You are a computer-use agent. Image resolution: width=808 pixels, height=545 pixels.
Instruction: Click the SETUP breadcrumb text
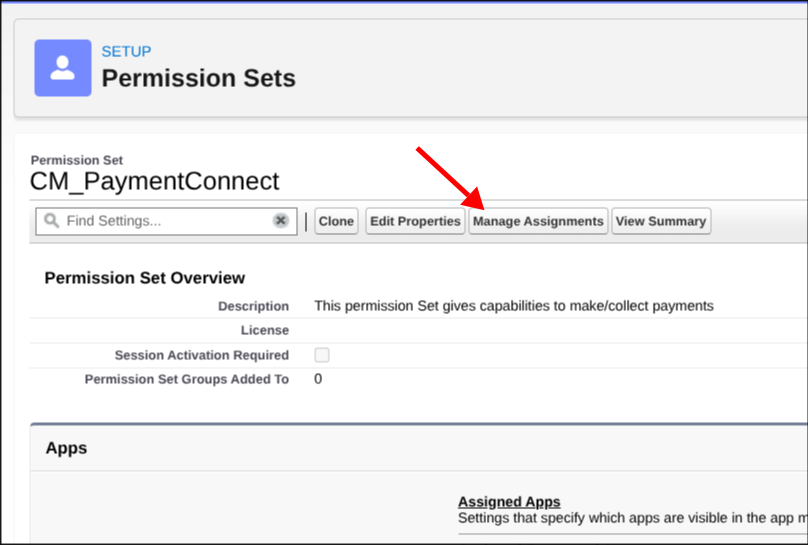[x=126, y=52]
